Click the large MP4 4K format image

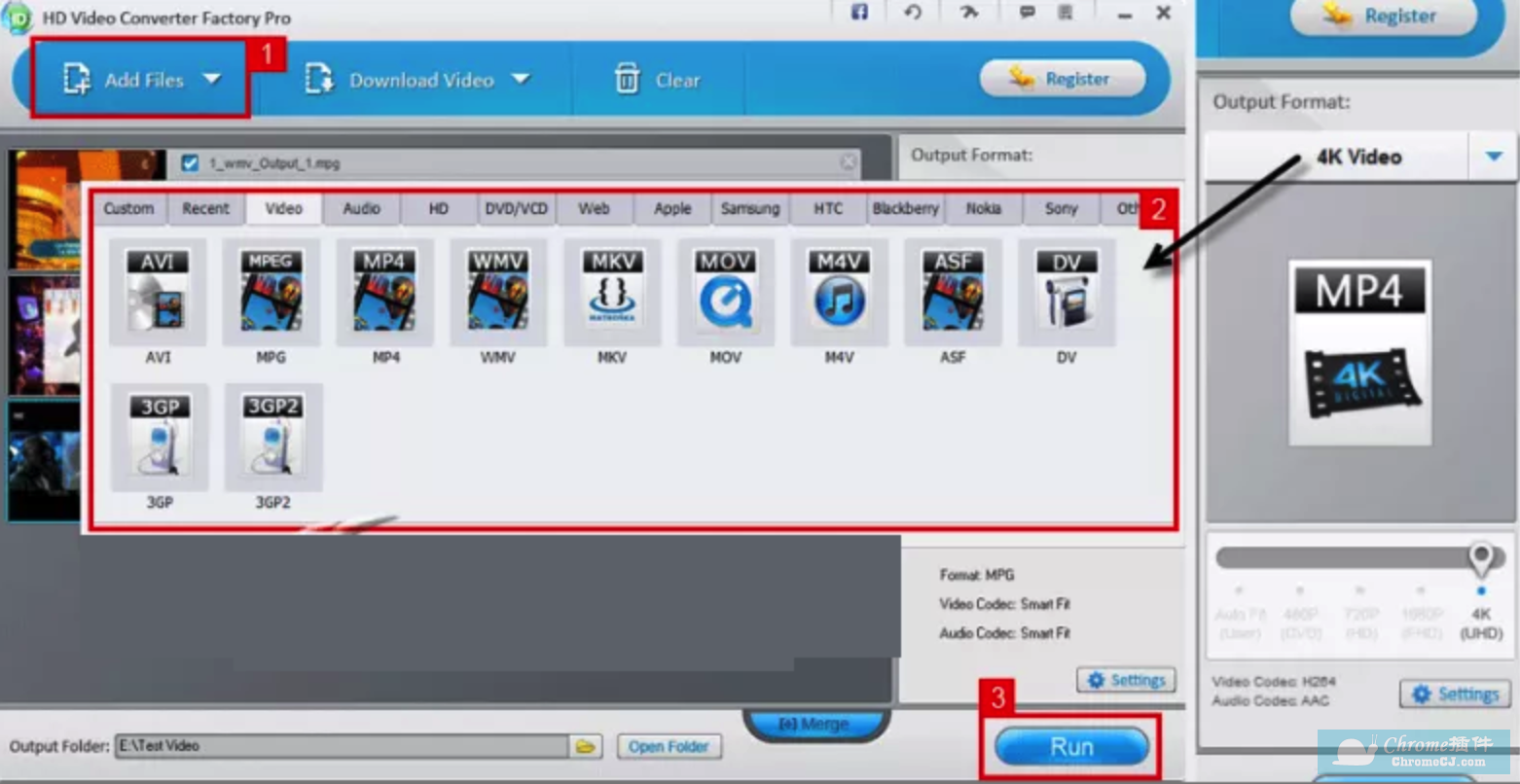[x=1359, y=352]
